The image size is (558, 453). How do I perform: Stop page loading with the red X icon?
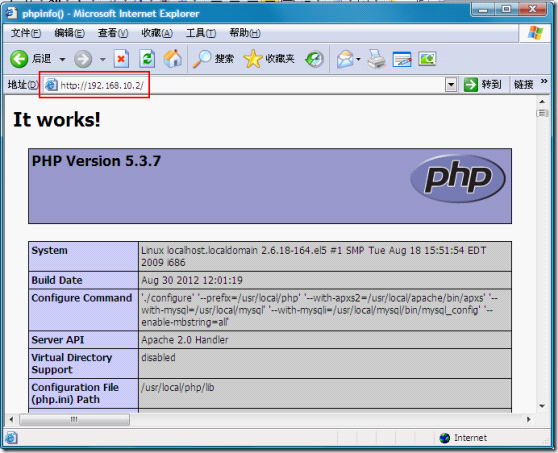tap(121, 59)
